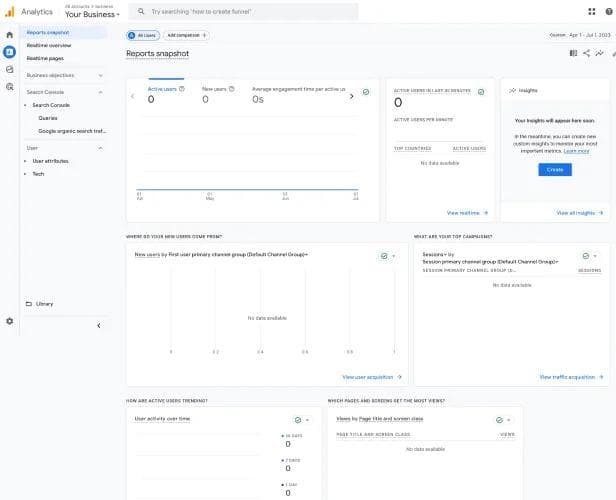Viewport: 616px width, 500px height.
Task: Click the Share this report icon
Action: [x=586, y=53]
